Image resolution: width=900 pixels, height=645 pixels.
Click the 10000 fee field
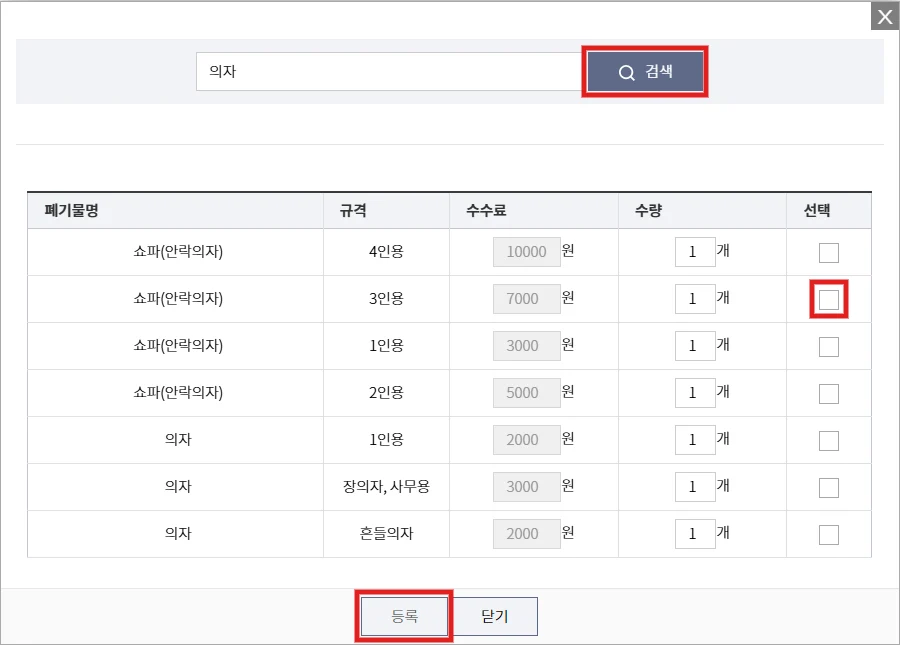pos(526,252)
